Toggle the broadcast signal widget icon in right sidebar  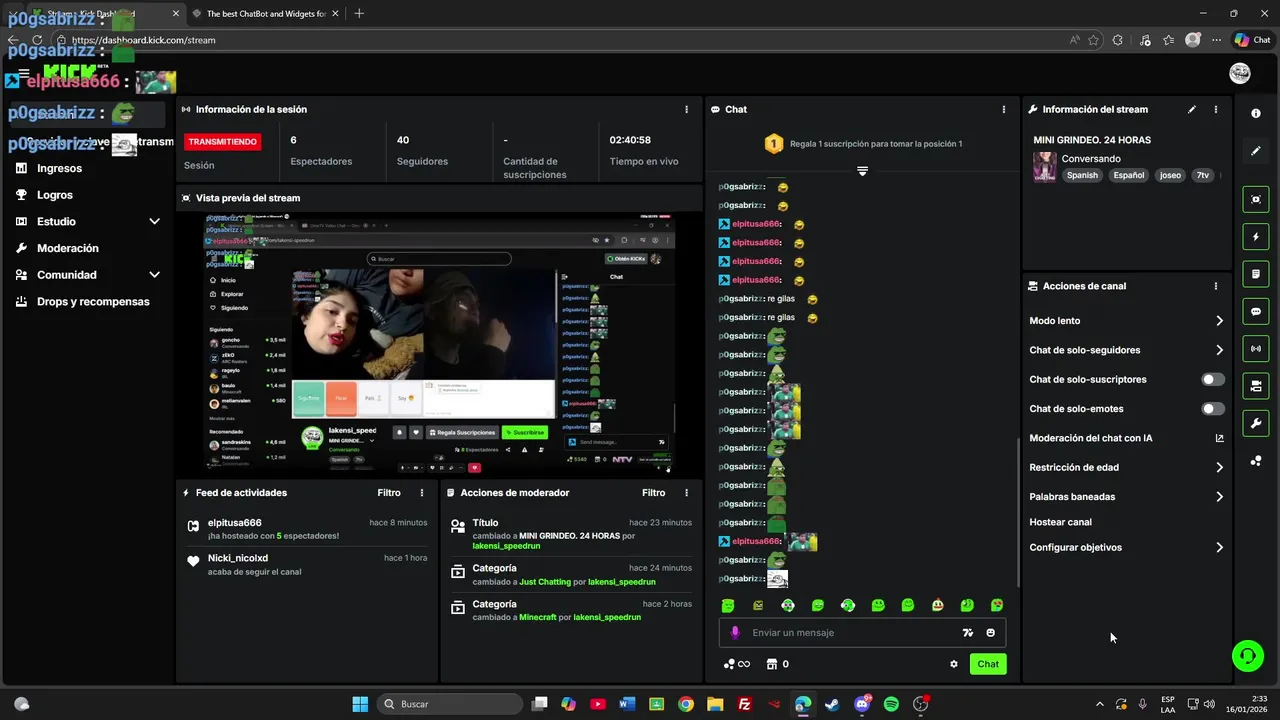click(1256, 349)
